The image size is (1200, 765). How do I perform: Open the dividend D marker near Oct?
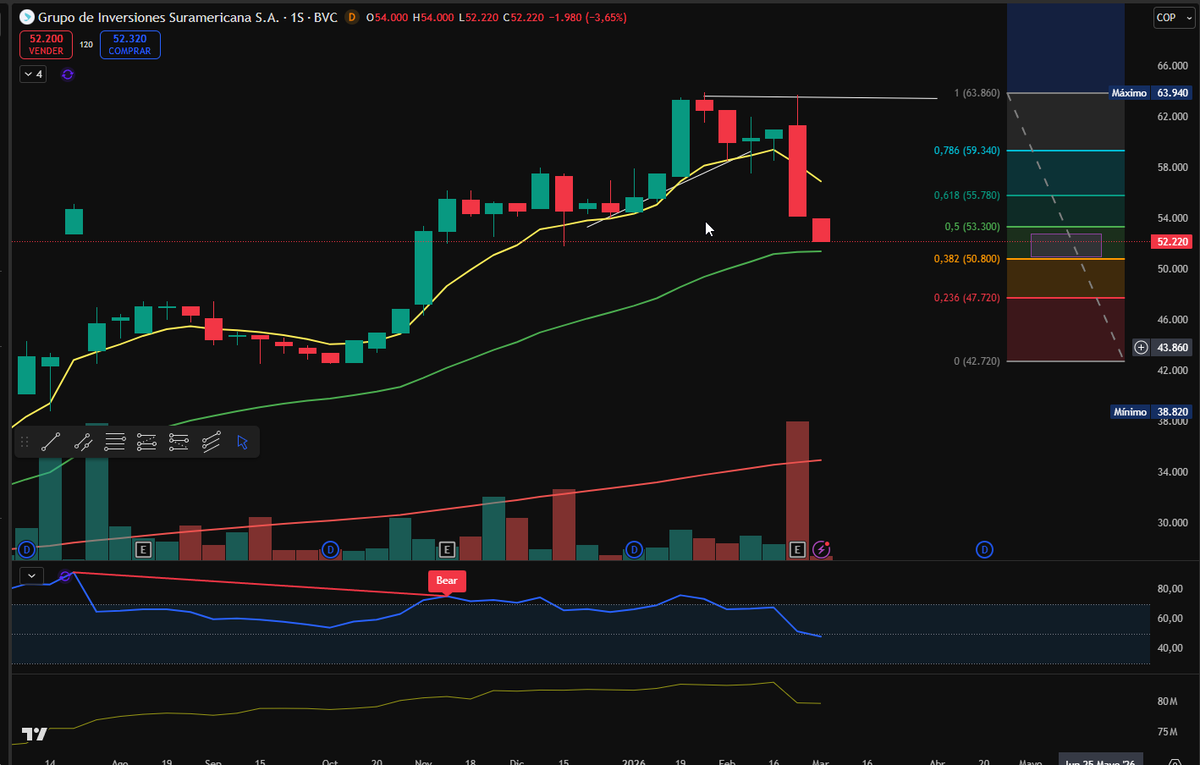tap(331, 549)
